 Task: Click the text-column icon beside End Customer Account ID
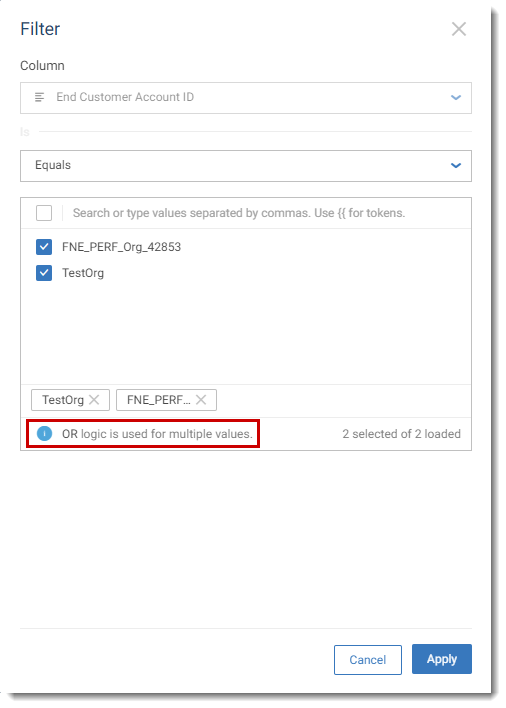(x=40, y=97)
